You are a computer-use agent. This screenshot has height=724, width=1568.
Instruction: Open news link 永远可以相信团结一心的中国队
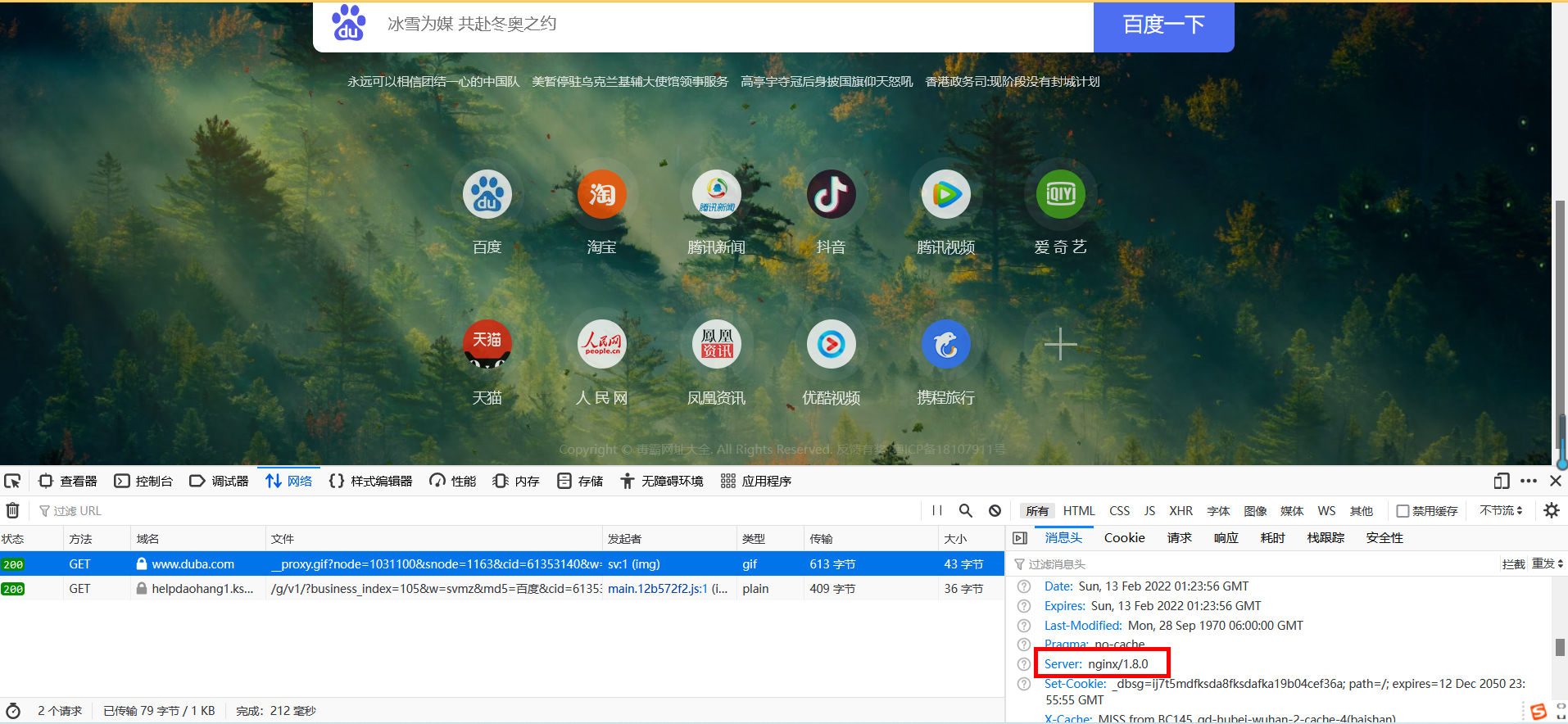click(x=433, y=82)
